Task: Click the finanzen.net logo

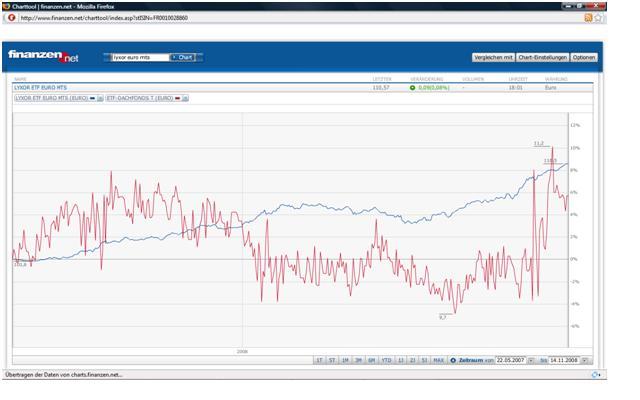Action: click(43, 56)
